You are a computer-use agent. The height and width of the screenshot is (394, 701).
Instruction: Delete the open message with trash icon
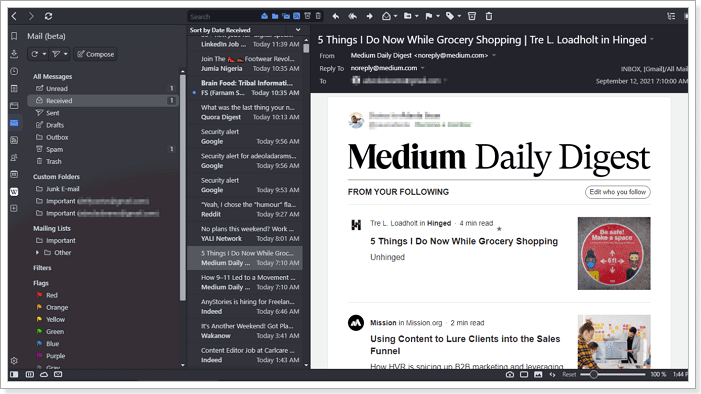[x=489, y=16]
